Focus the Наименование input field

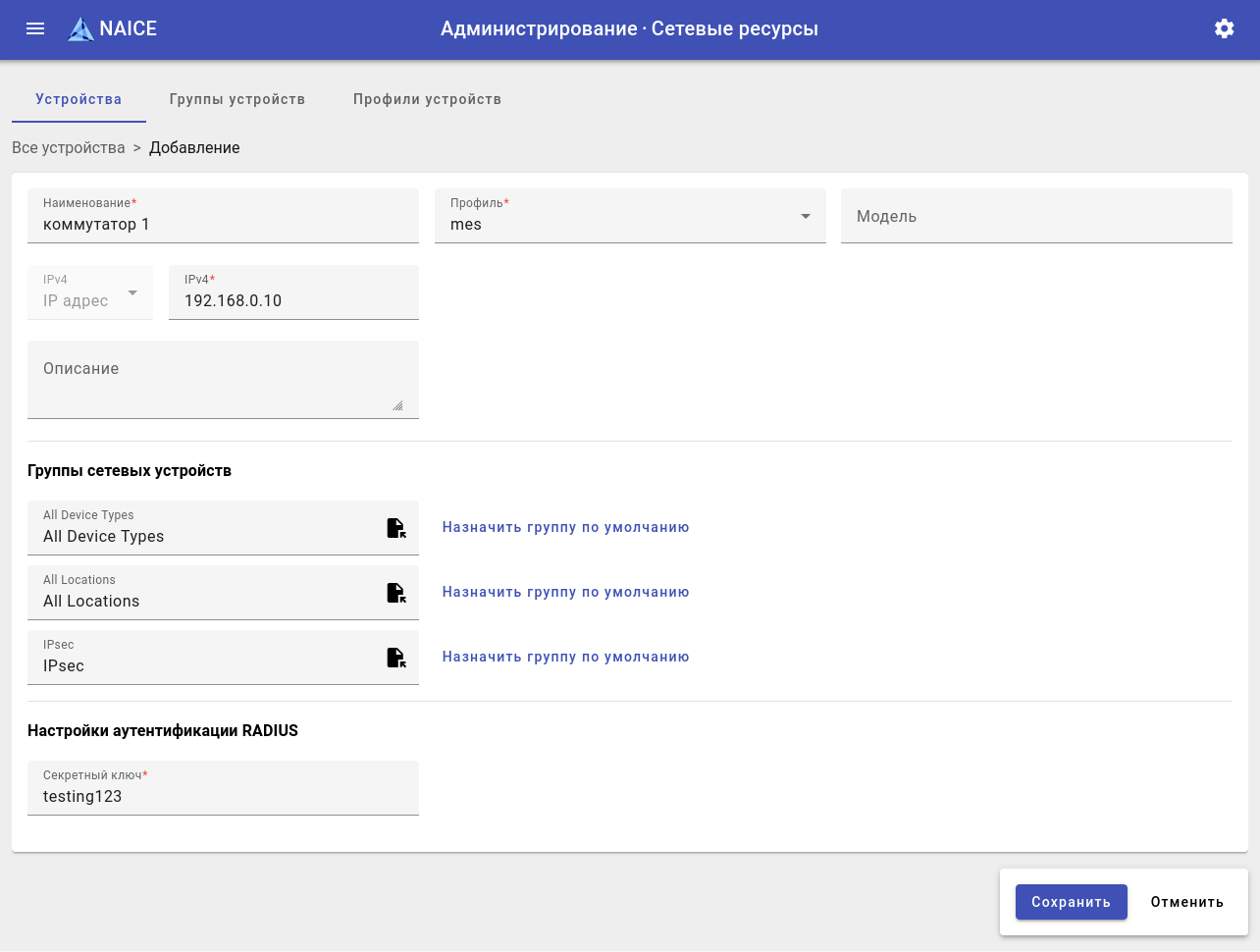223,225
